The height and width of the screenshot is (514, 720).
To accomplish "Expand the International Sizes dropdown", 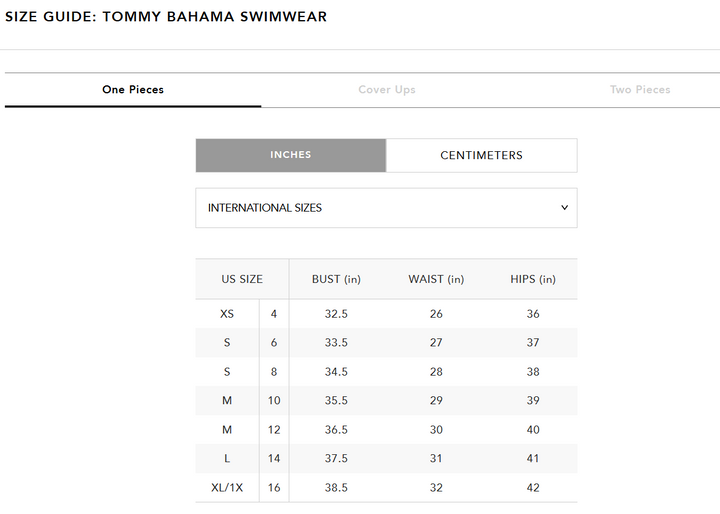I will [386, 208].
